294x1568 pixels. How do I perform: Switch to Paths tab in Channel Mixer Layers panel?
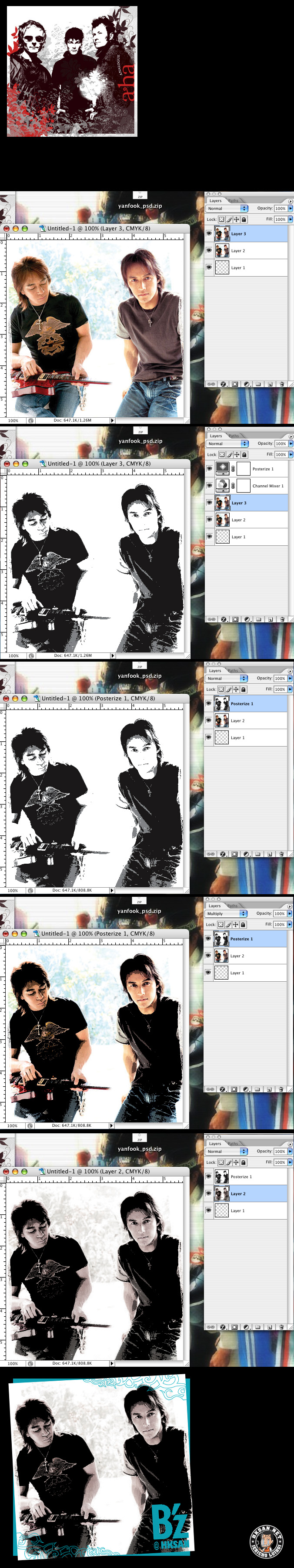pyautogui.click(x=234, y=436)
